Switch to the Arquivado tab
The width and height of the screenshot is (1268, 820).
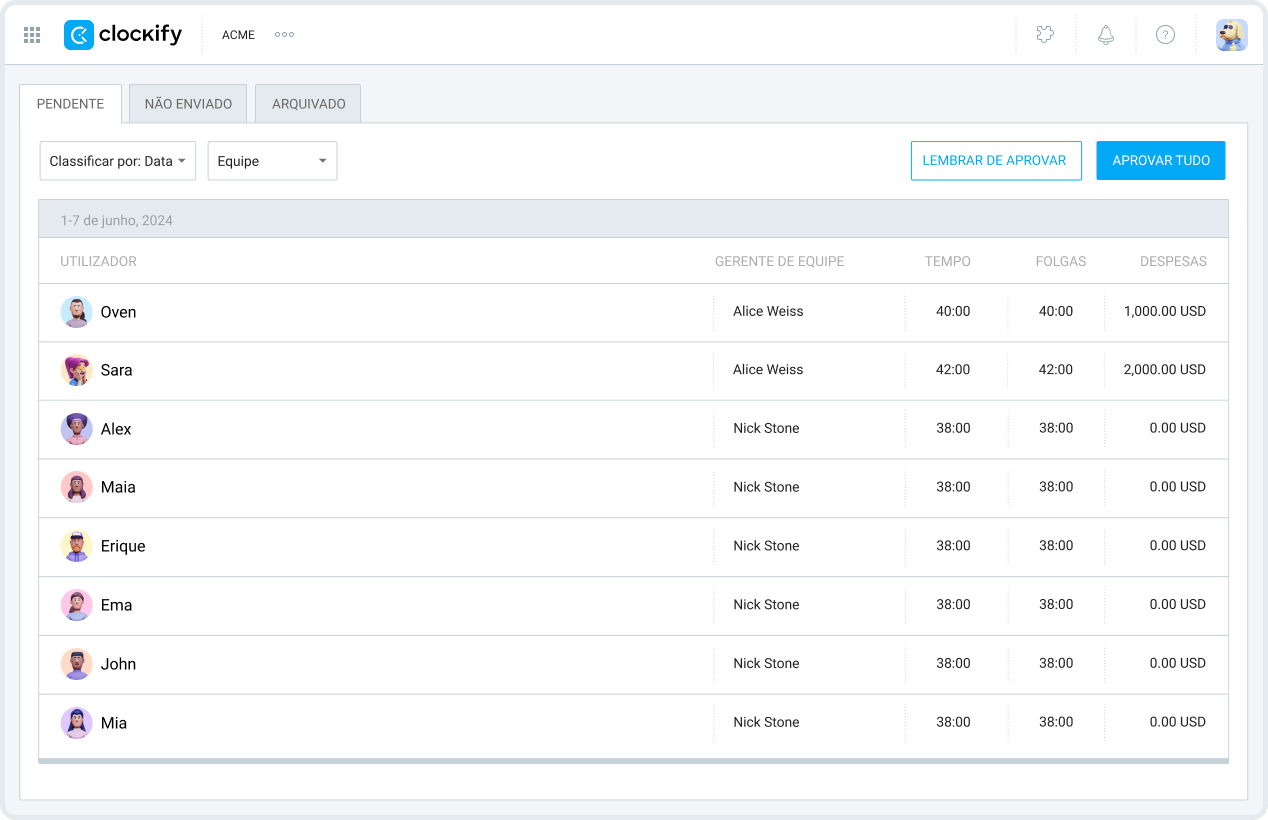tap(308, 104)
